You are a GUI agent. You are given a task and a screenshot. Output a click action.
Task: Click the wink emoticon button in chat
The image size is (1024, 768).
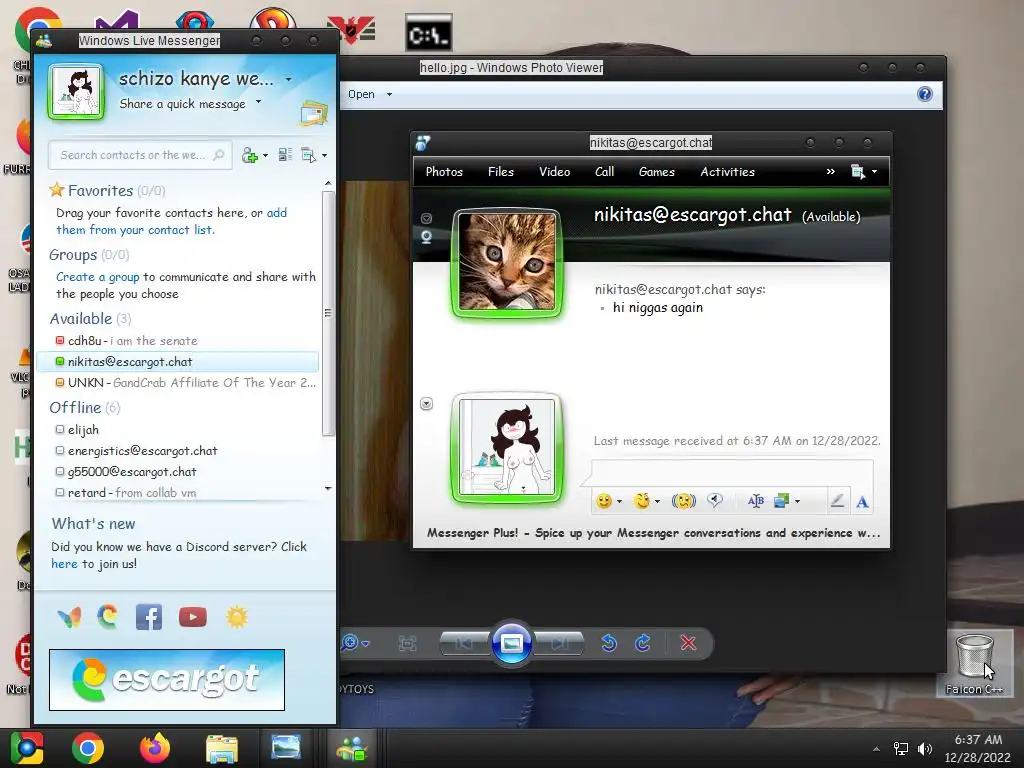click(642, 501)
